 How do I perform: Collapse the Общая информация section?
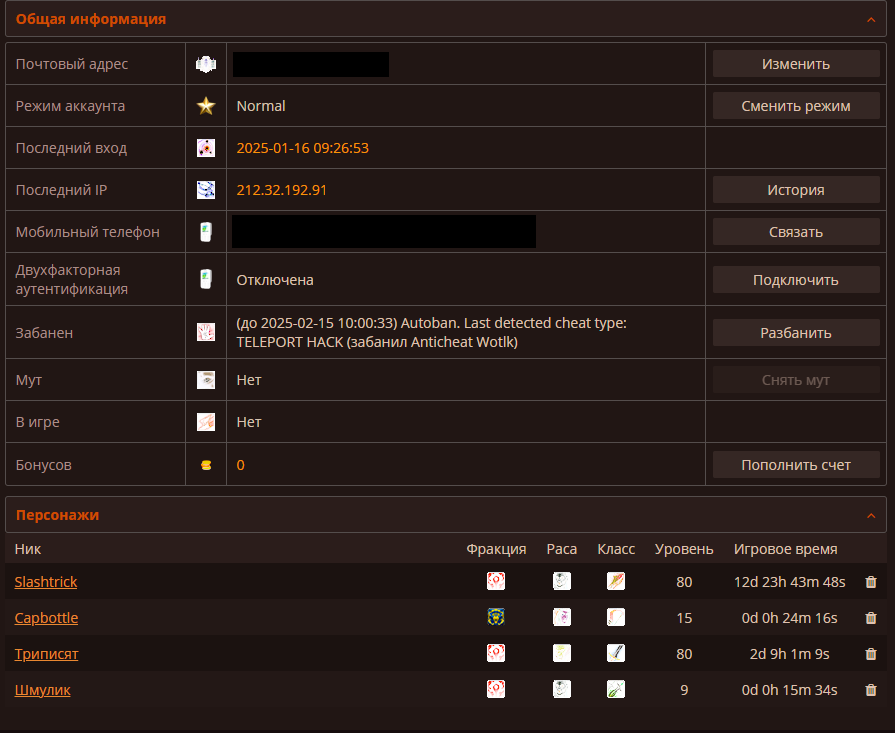[x=870, y=19]
